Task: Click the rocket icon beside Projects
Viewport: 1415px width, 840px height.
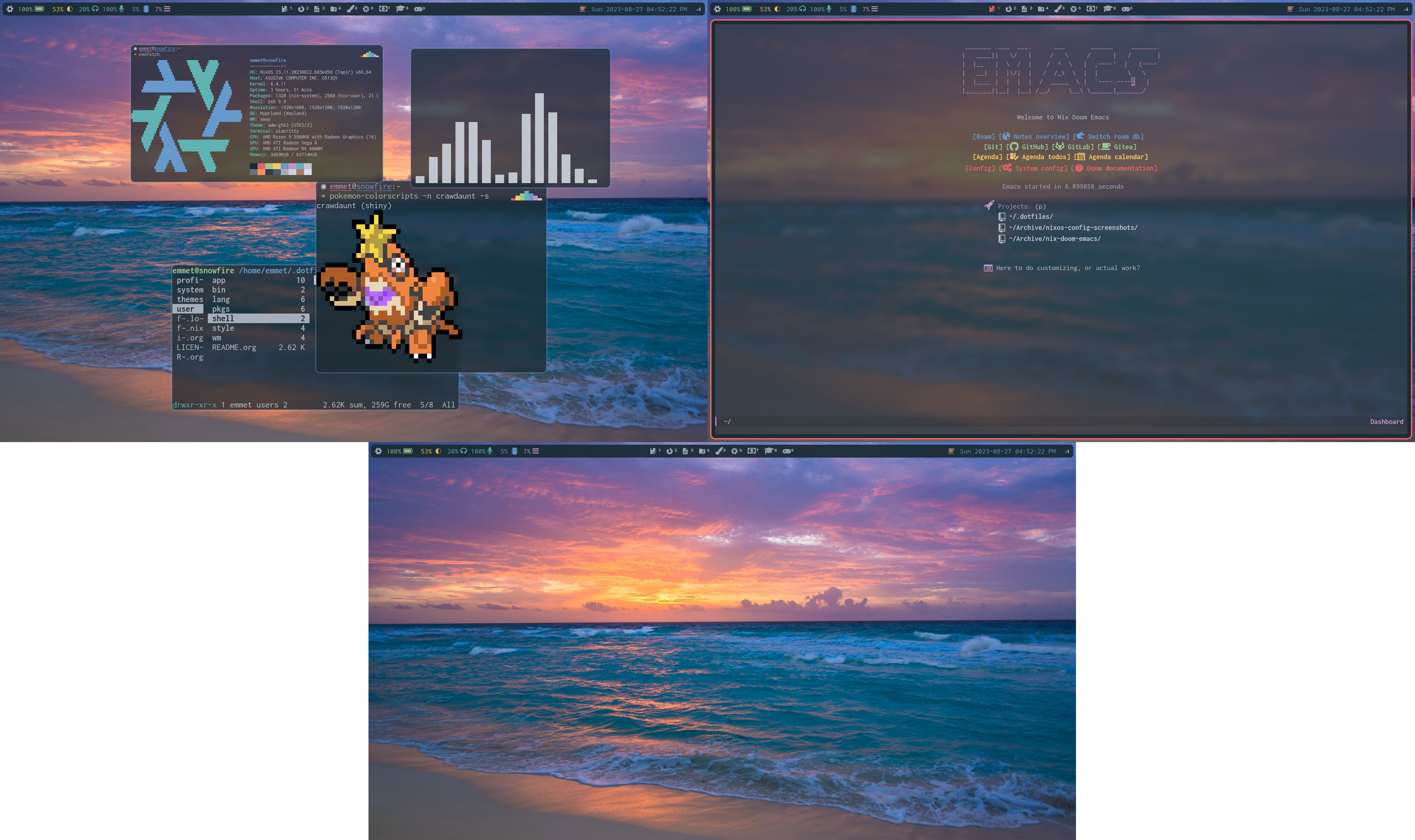Action: [x=989, y=206]
